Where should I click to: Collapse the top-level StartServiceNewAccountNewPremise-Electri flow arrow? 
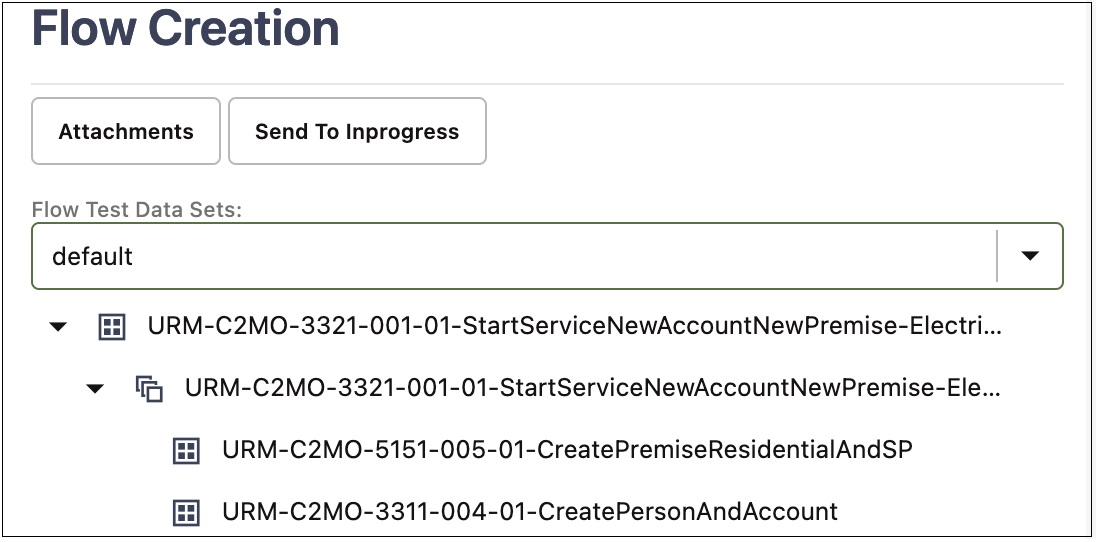click(59, 327)
